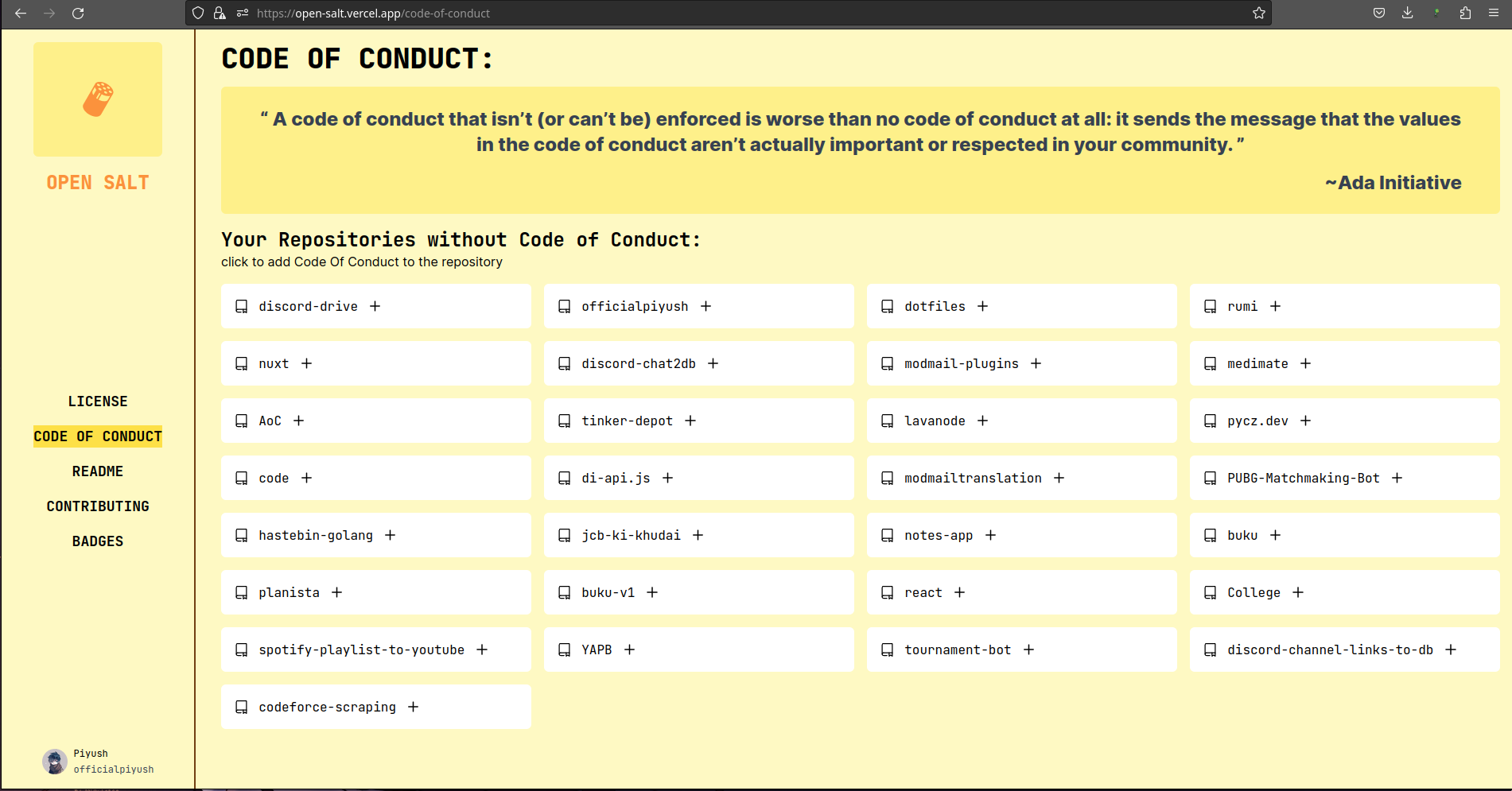
Task: Click the Open Salt shaker logo
Action: click(x=98, y=99)
